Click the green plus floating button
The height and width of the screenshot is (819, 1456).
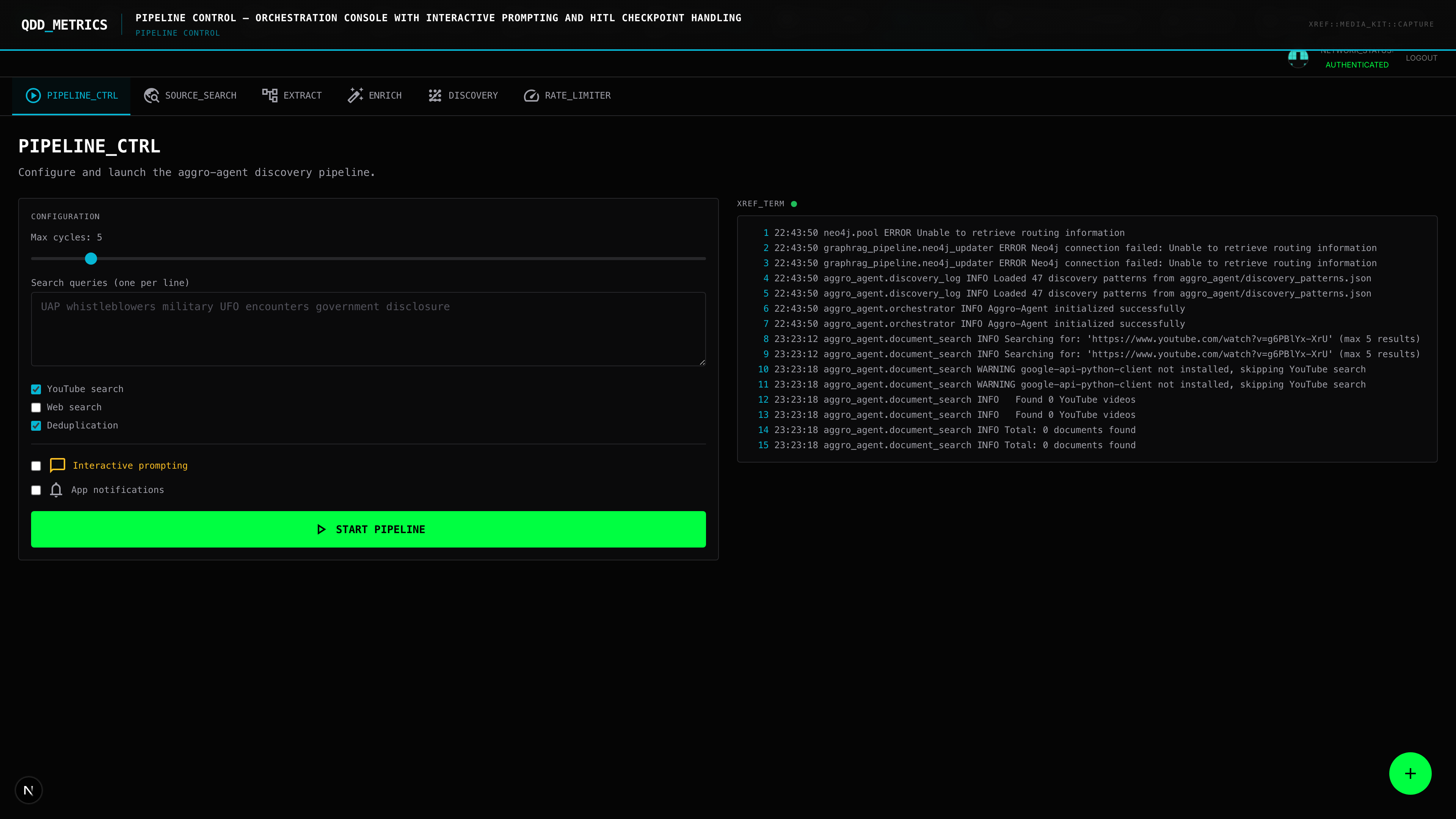point(1410,773)
